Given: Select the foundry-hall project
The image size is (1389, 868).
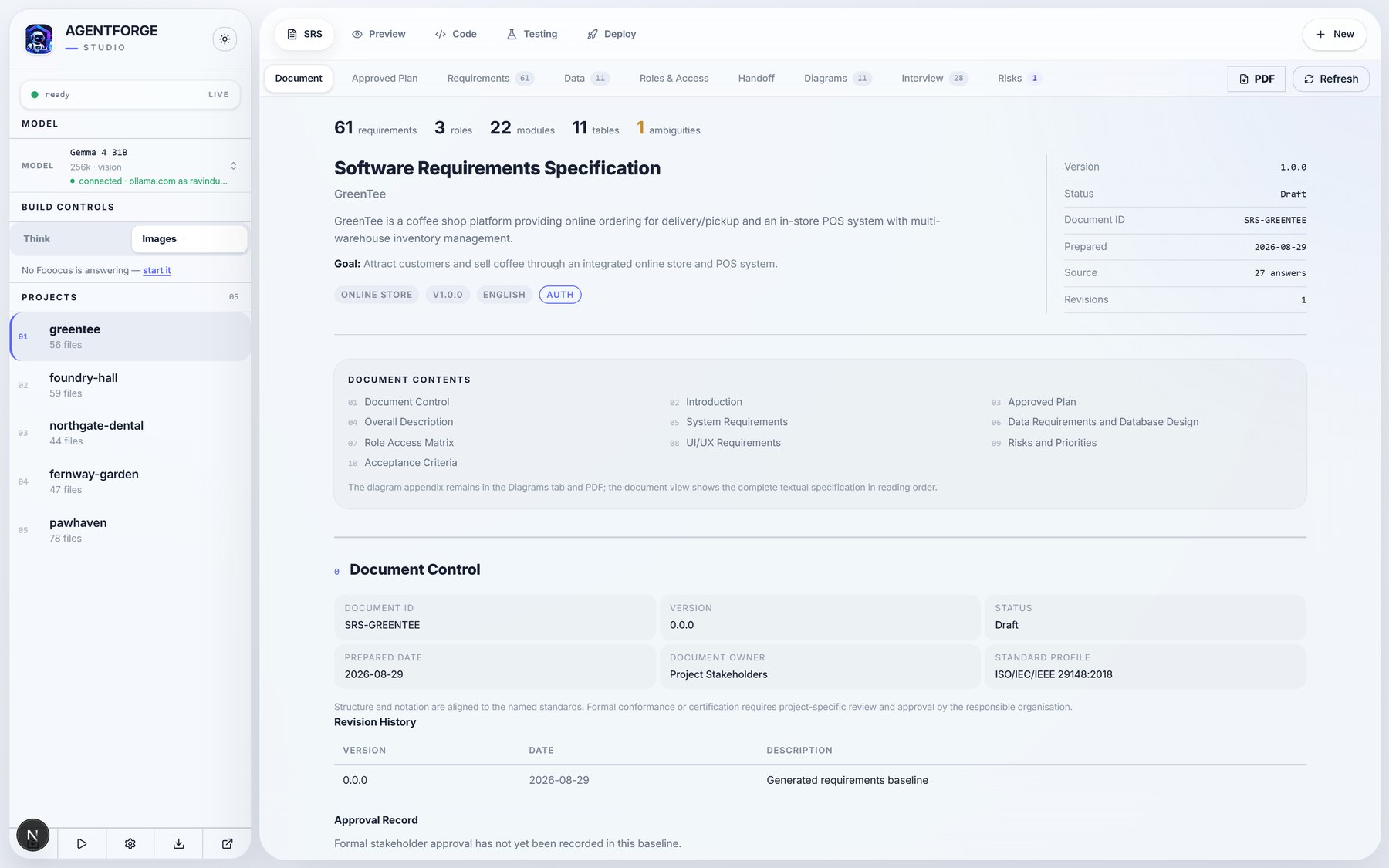Looking at the screenshot, I should coord(130,385).
